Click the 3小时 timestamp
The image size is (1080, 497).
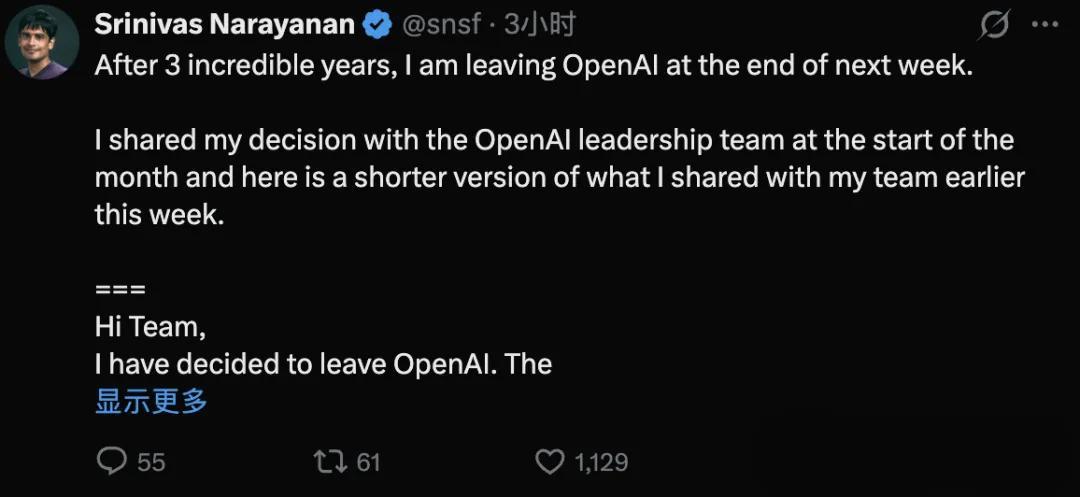pyautogui.click(x=538, y=26)
